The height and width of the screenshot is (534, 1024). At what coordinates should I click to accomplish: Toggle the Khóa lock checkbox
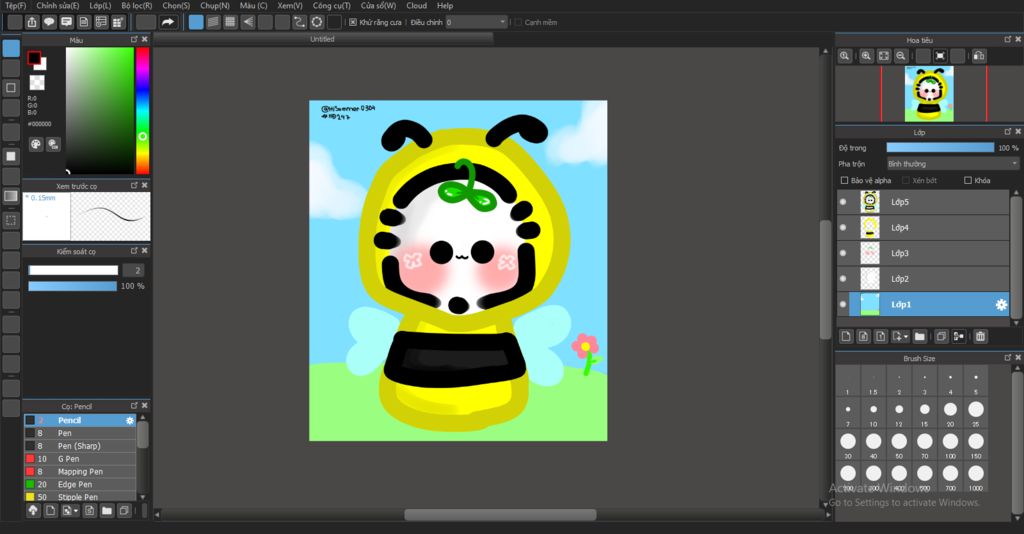pyautogui.click(x=967, y=181)
